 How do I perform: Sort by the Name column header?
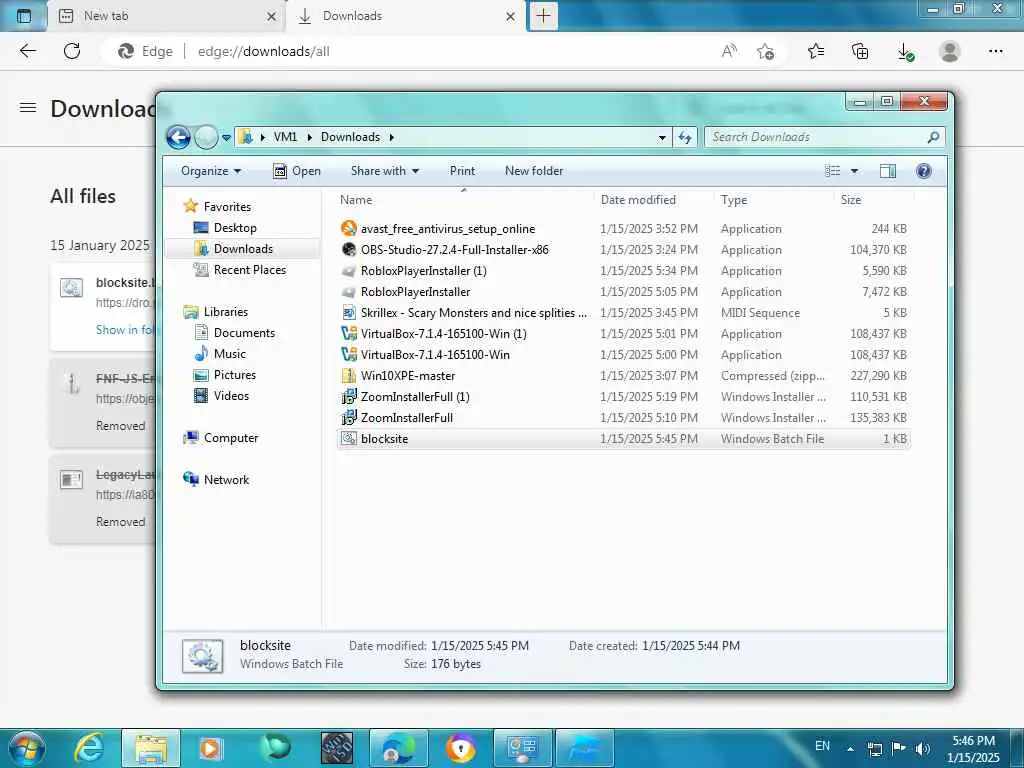[356, 200]
